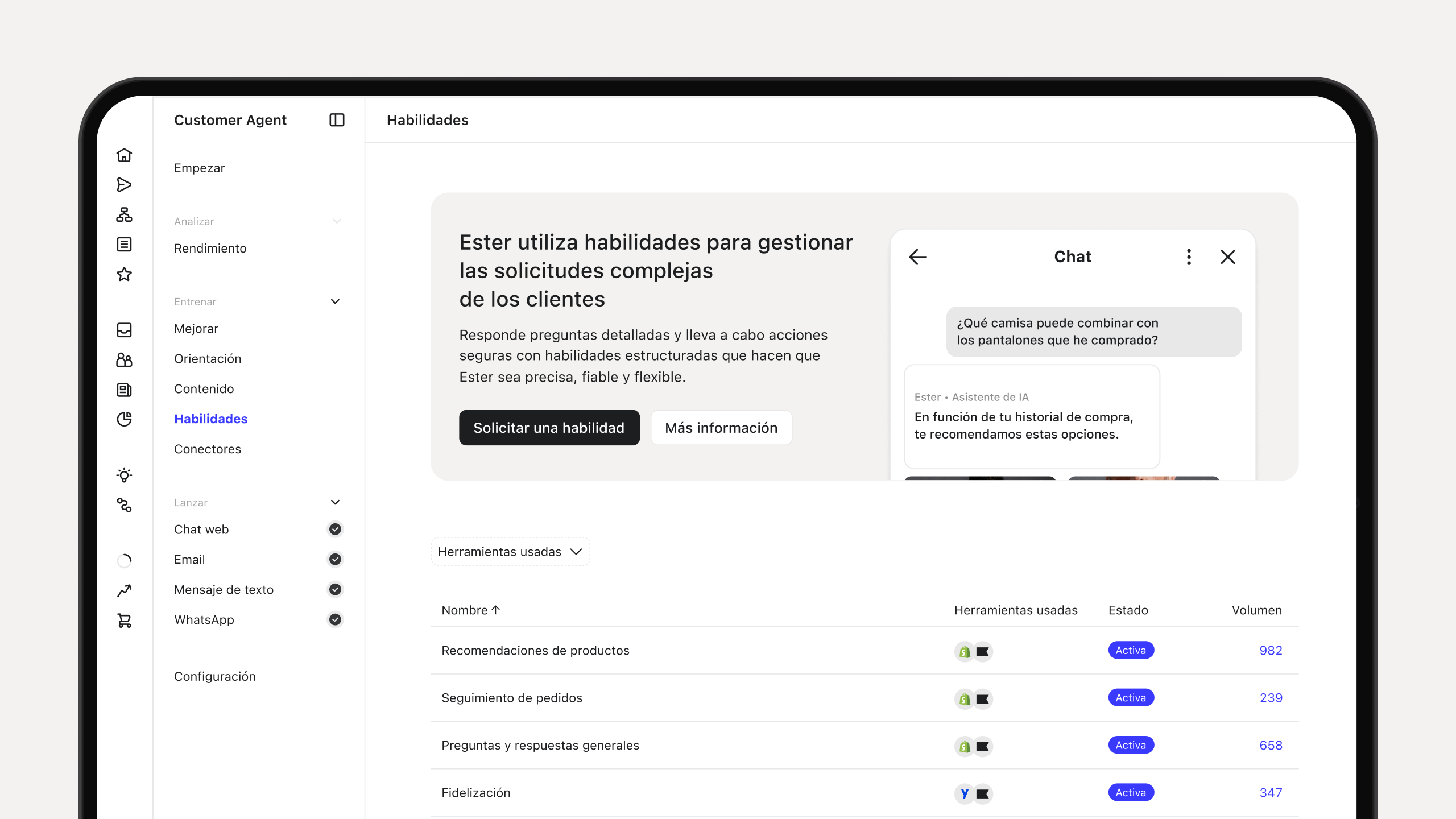The height and width of the screenshot is (819, 1456).
Task: Open the shopping cart icon
Action: click(124, 621)
